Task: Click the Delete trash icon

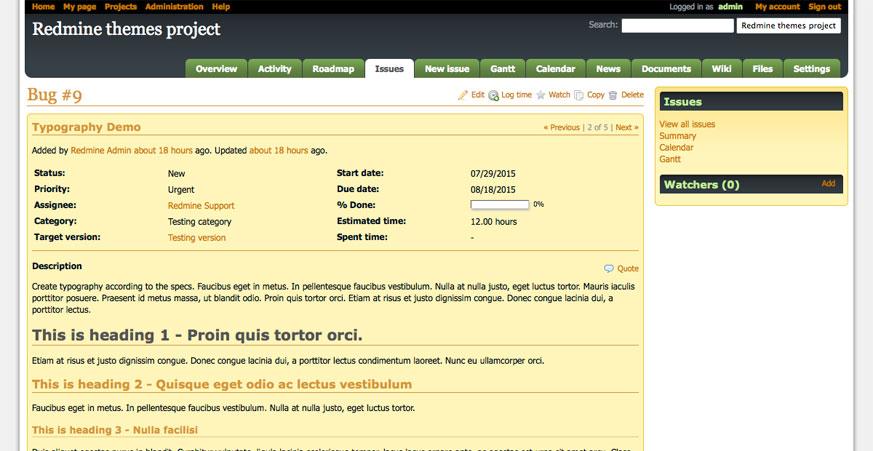Action: (613, 95)
